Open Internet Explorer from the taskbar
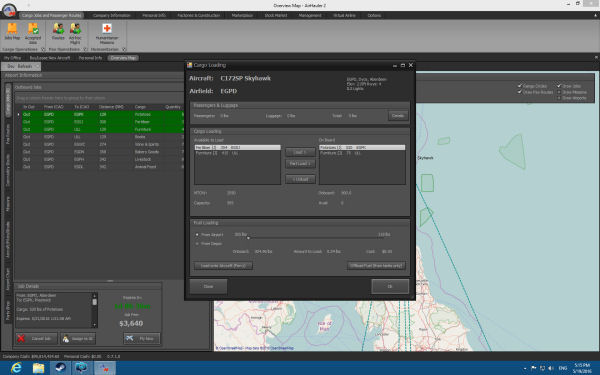 [16, 368]
